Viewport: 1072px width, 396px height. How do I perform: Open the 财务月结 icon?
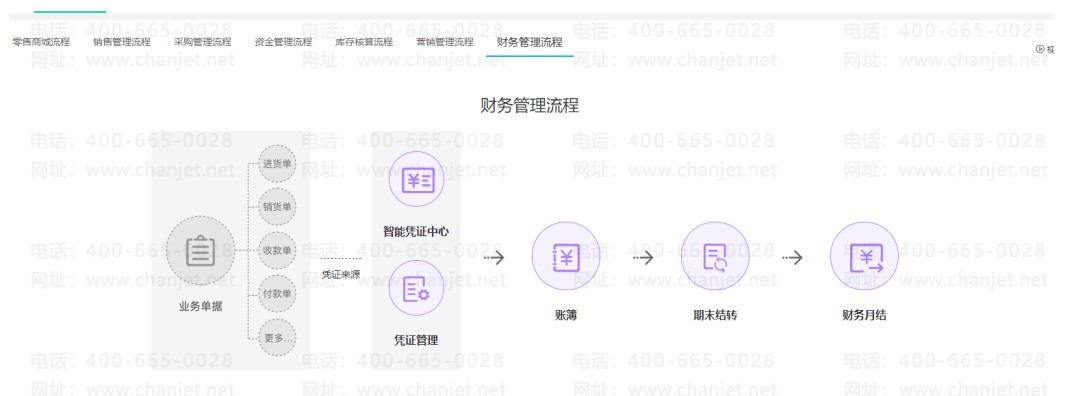point(864,256)
